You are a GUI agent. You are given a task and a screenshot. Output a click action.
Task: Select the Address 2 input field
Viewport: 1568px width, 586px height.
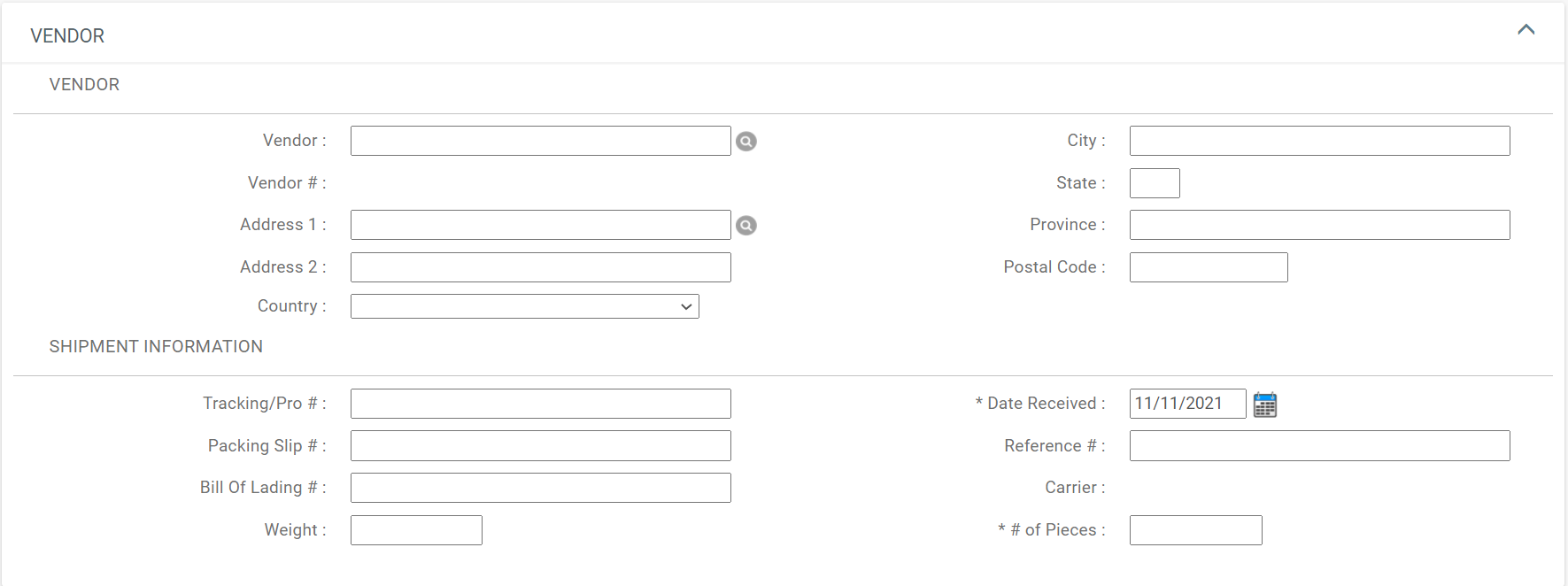(x=540, y=267)
